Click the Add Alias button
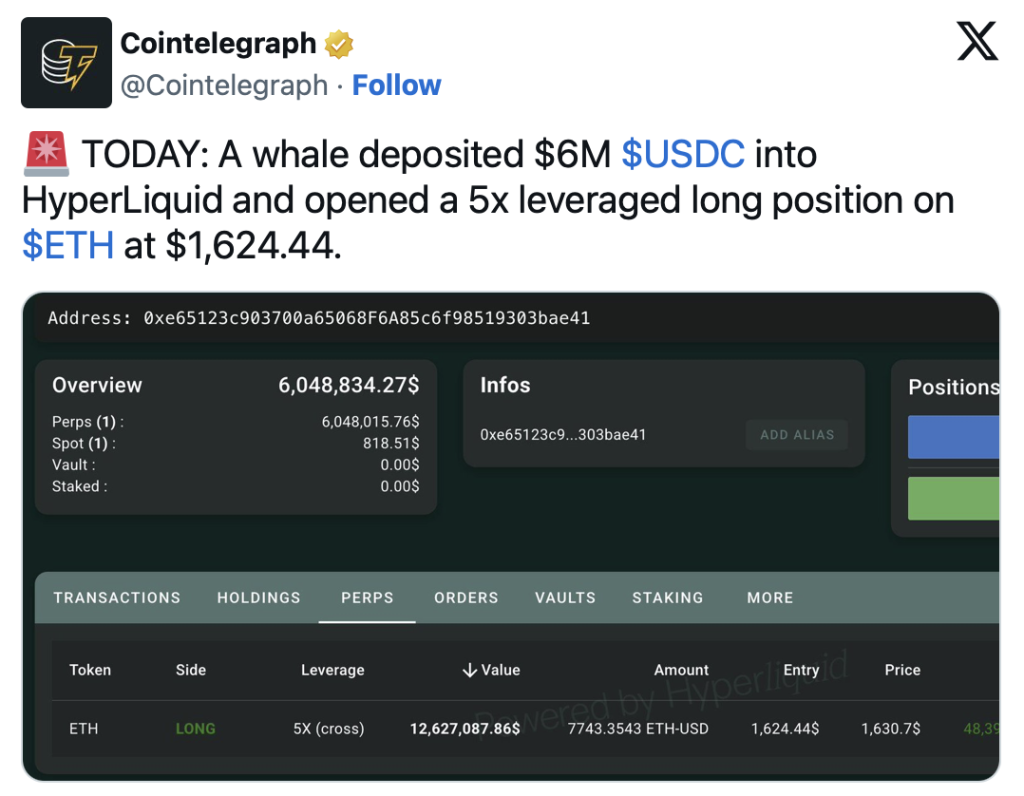The height and width of the screenshot is (796, 1024). (x=797, y=435)
